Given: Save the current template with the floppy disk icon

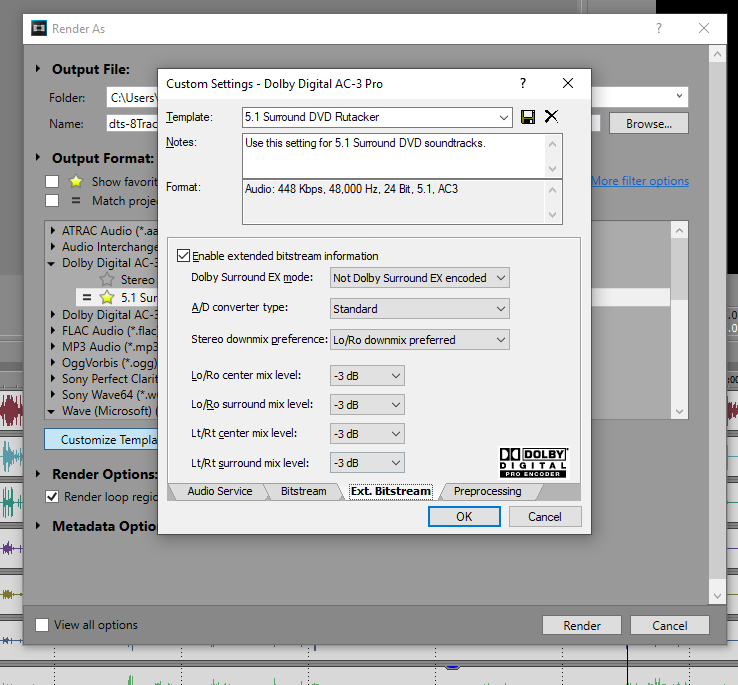Looking at the screenshot, I should point(528,117).
